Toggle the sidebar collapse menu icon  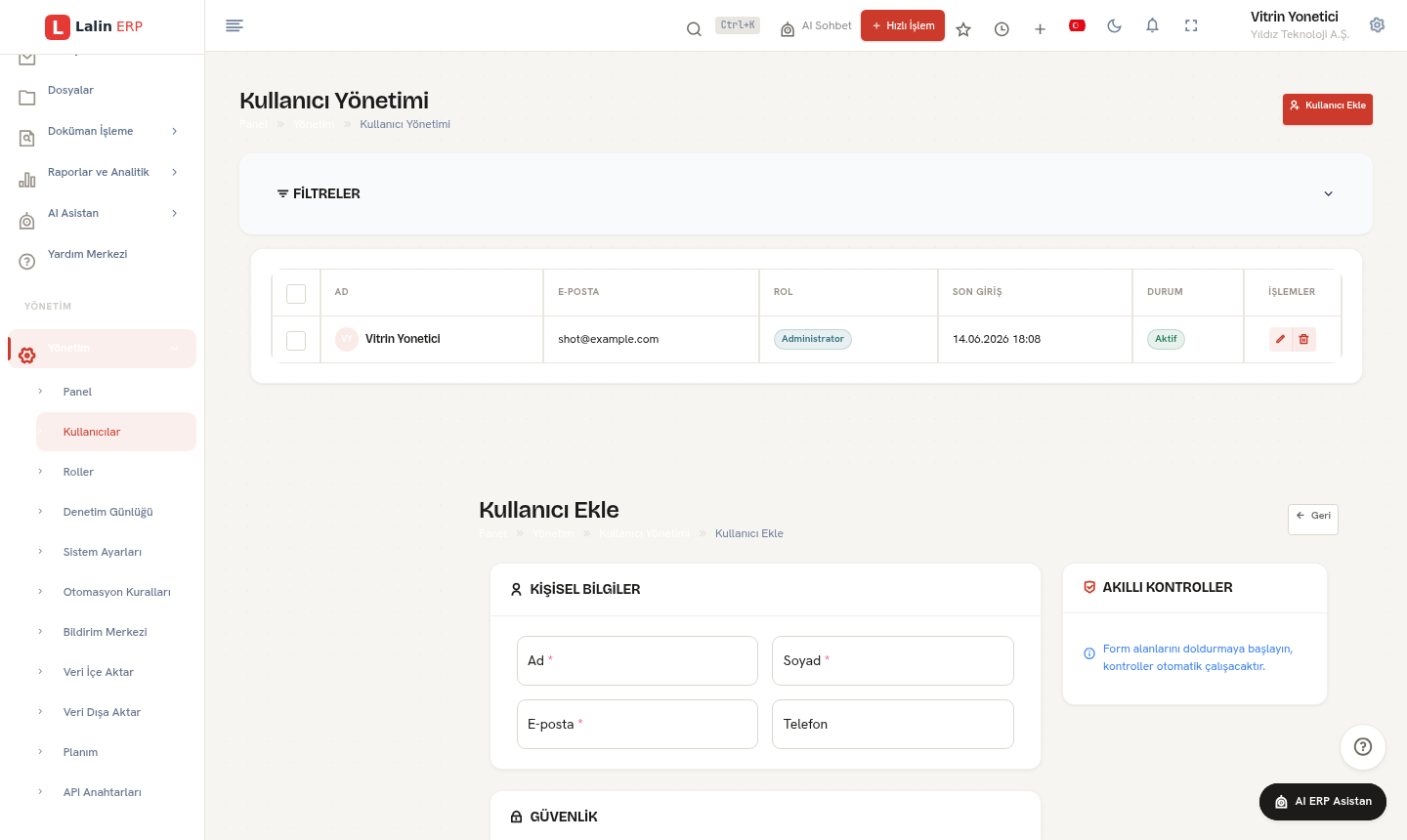click(x=234, y=25)
